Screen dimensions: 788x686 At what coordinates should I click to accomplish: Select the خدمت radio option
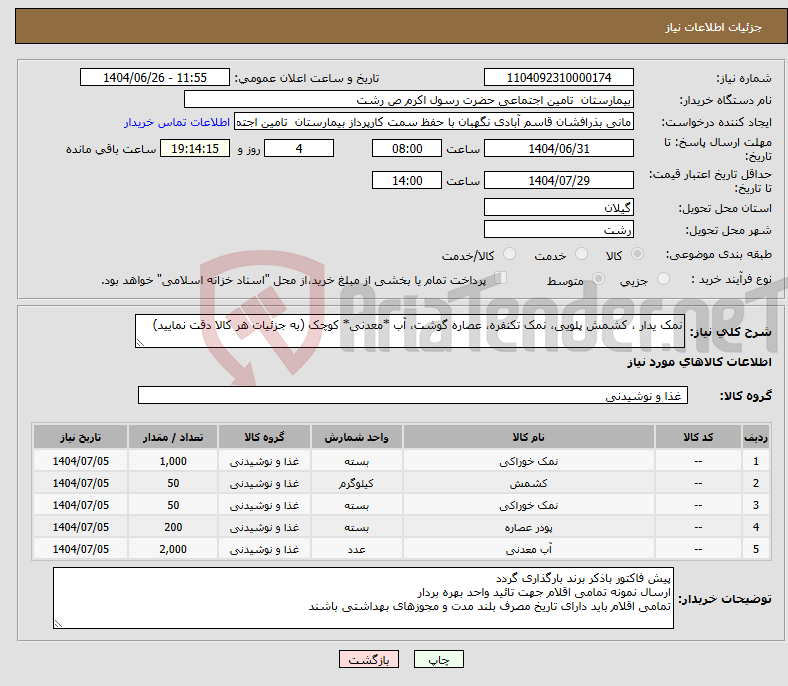pos(582,256)
